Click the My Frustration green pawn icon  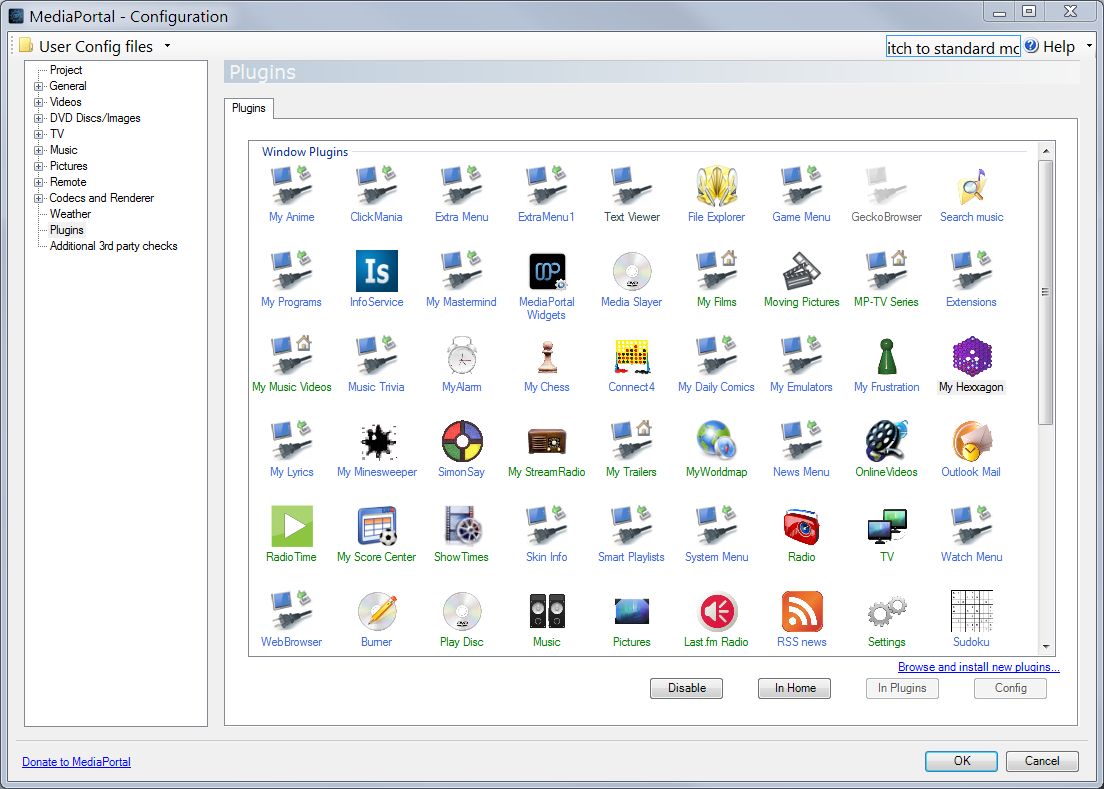(x=886, y=356)
